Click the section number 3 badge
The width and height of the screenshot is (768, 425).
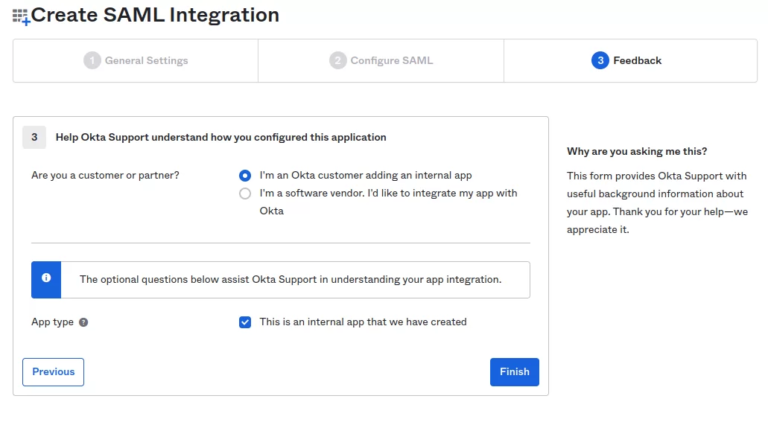point(34,137)
